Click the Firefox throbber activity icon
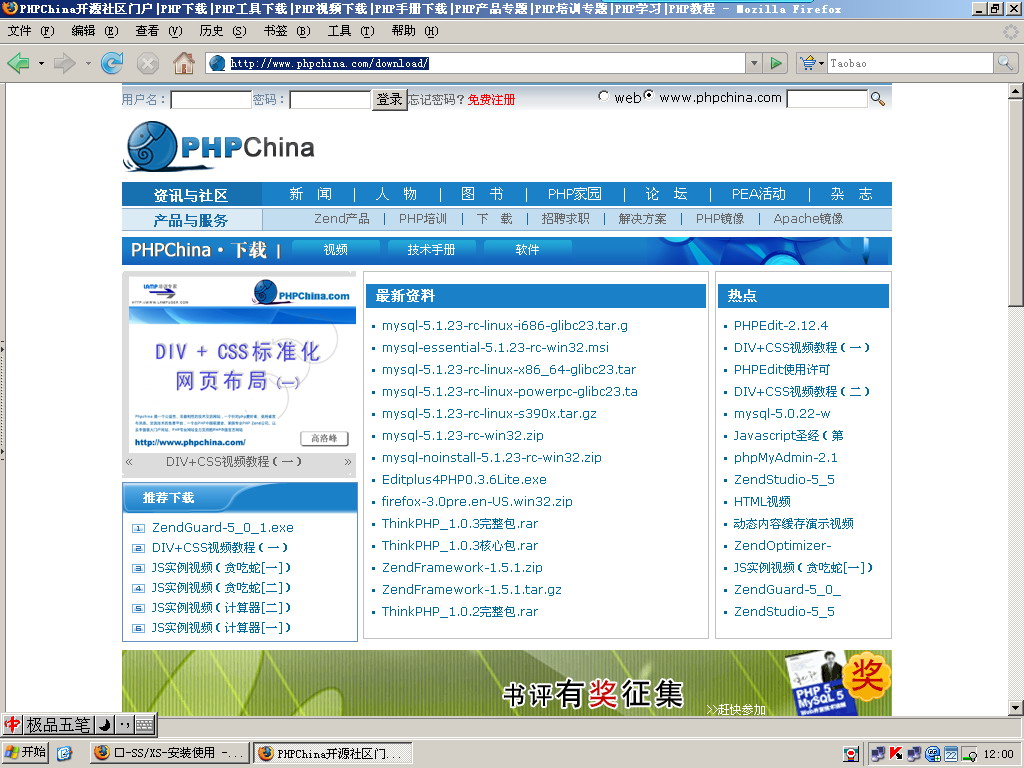Image resolution: width=1024 pixels, height=768 pixels. point(1010,31)
